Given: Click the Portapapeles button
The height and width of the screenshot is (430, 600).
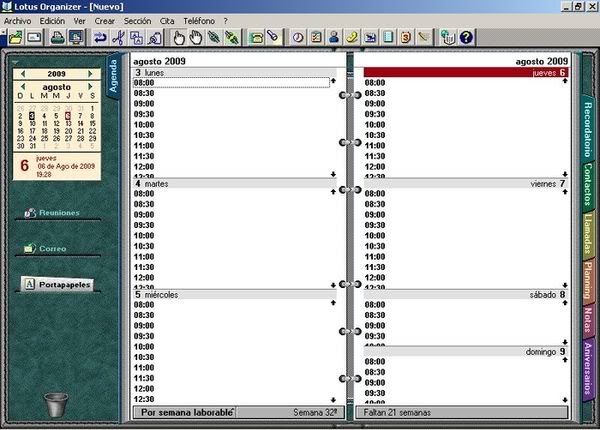Looking at the screenshot, I should pos(57,284).
